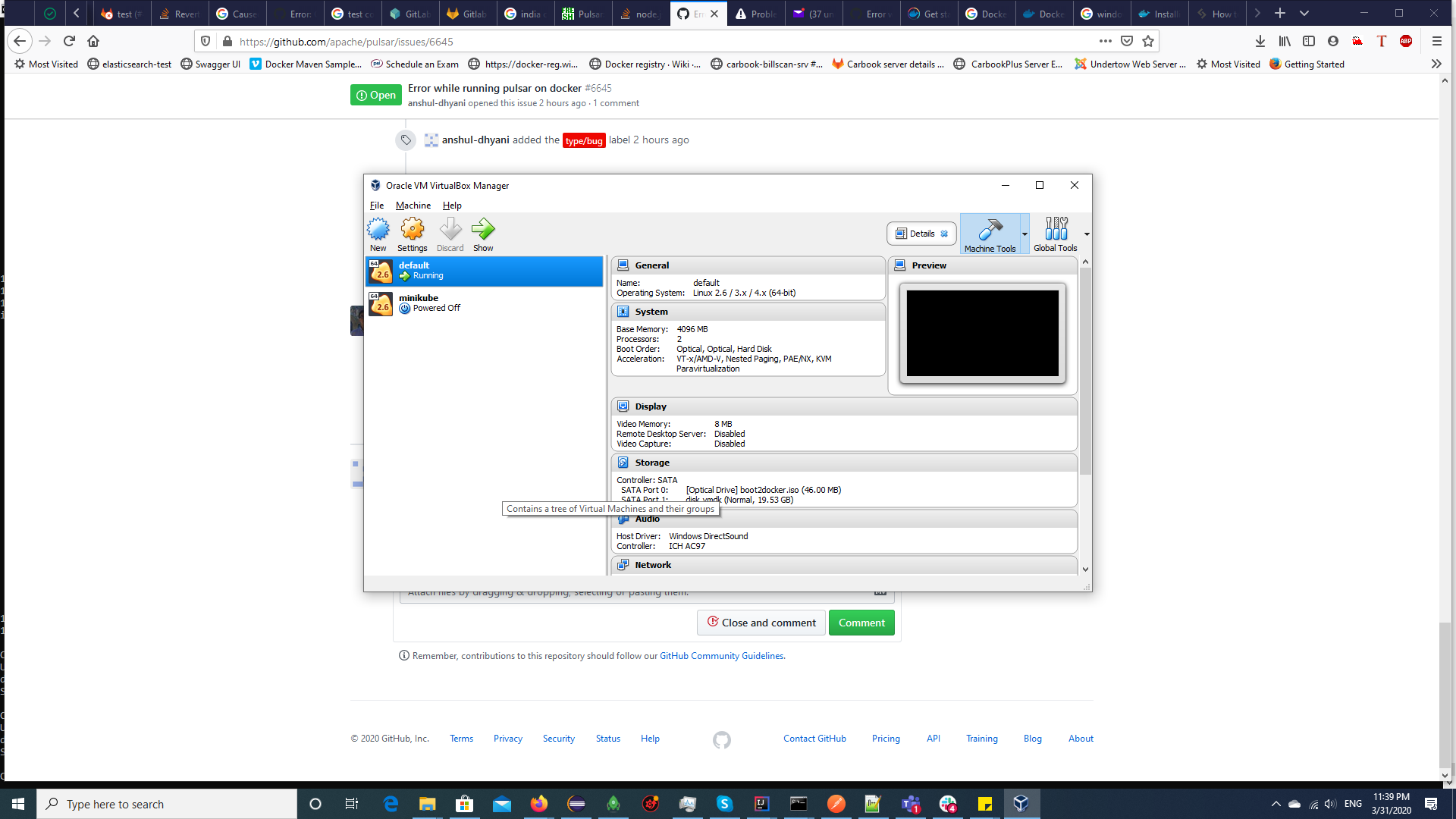
Task: Open File Explorer from the taskbar
Action: (428, 804)
